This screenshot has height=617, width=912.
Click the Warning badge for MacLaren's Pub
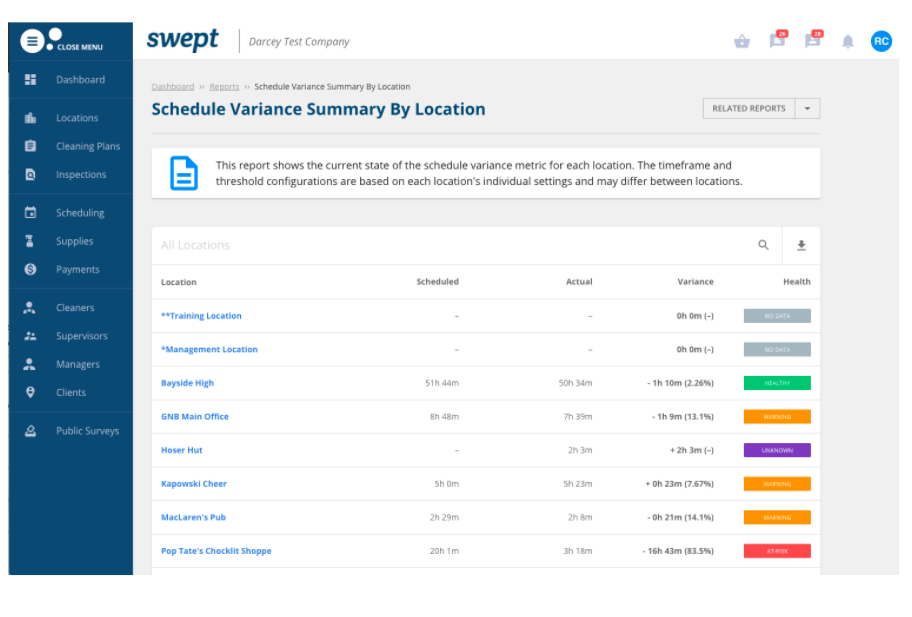pyautogui.click(x=777, y=518)
